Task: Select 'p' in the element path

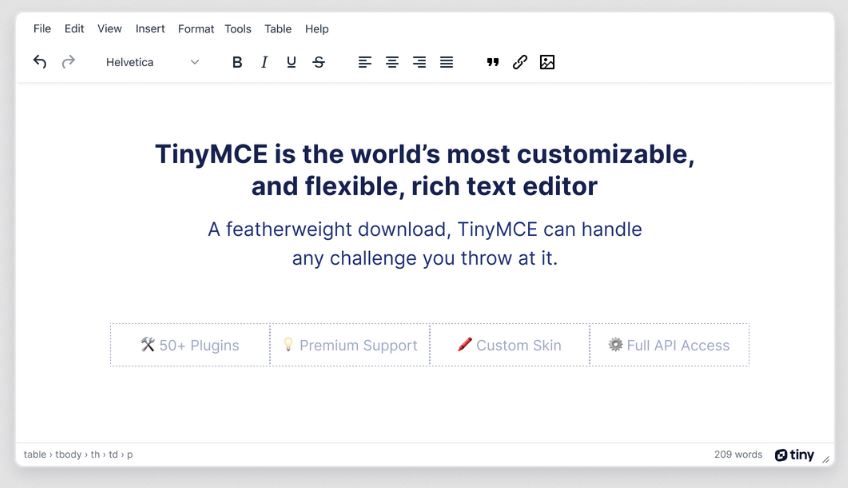Action: (130, 455)
